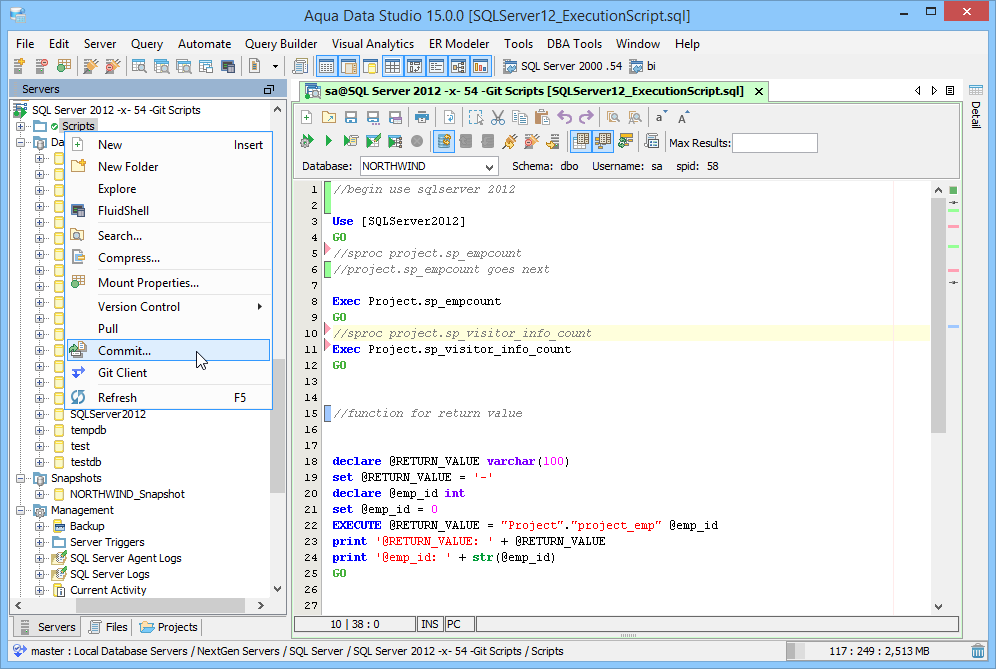The image size is (996, 669).
Task: Choose Git Client from the context menu
Action: (168, 372)
